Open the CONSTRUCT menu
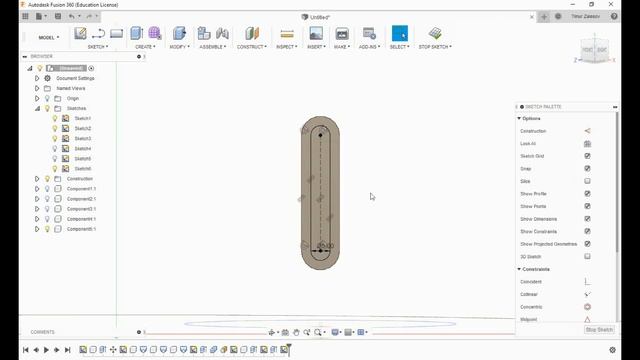The width and height of the screenshot is (640, 360). coord(252,47)
